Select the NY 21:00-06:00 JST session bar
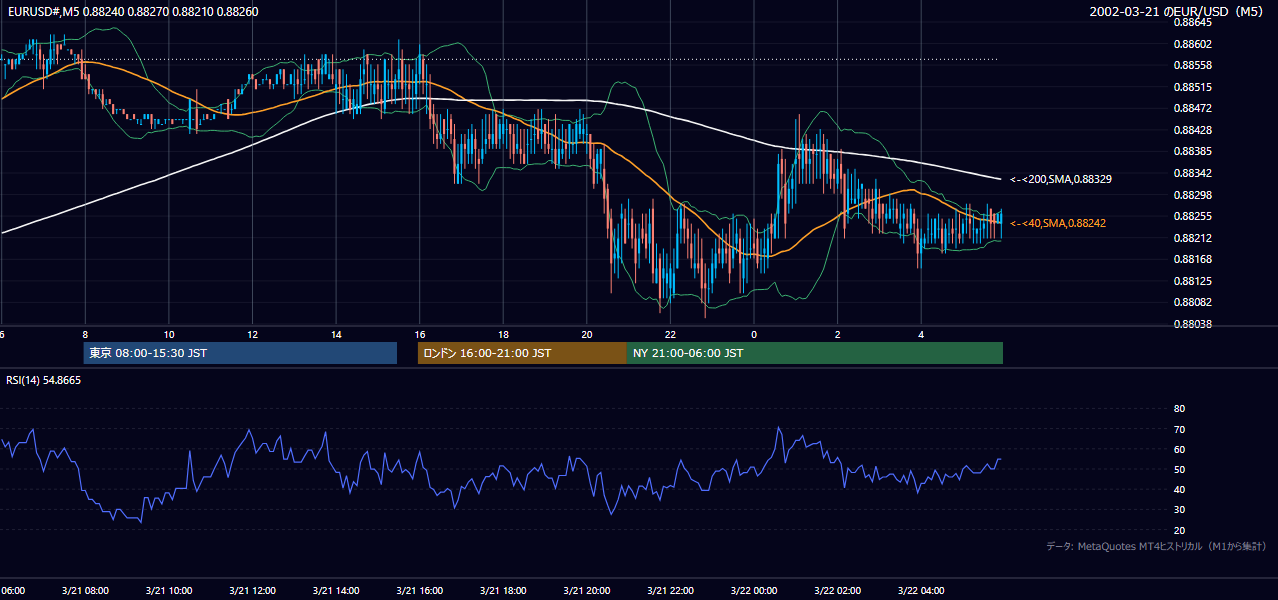The height and width of the screenshot is (600, 1278). 815,353
